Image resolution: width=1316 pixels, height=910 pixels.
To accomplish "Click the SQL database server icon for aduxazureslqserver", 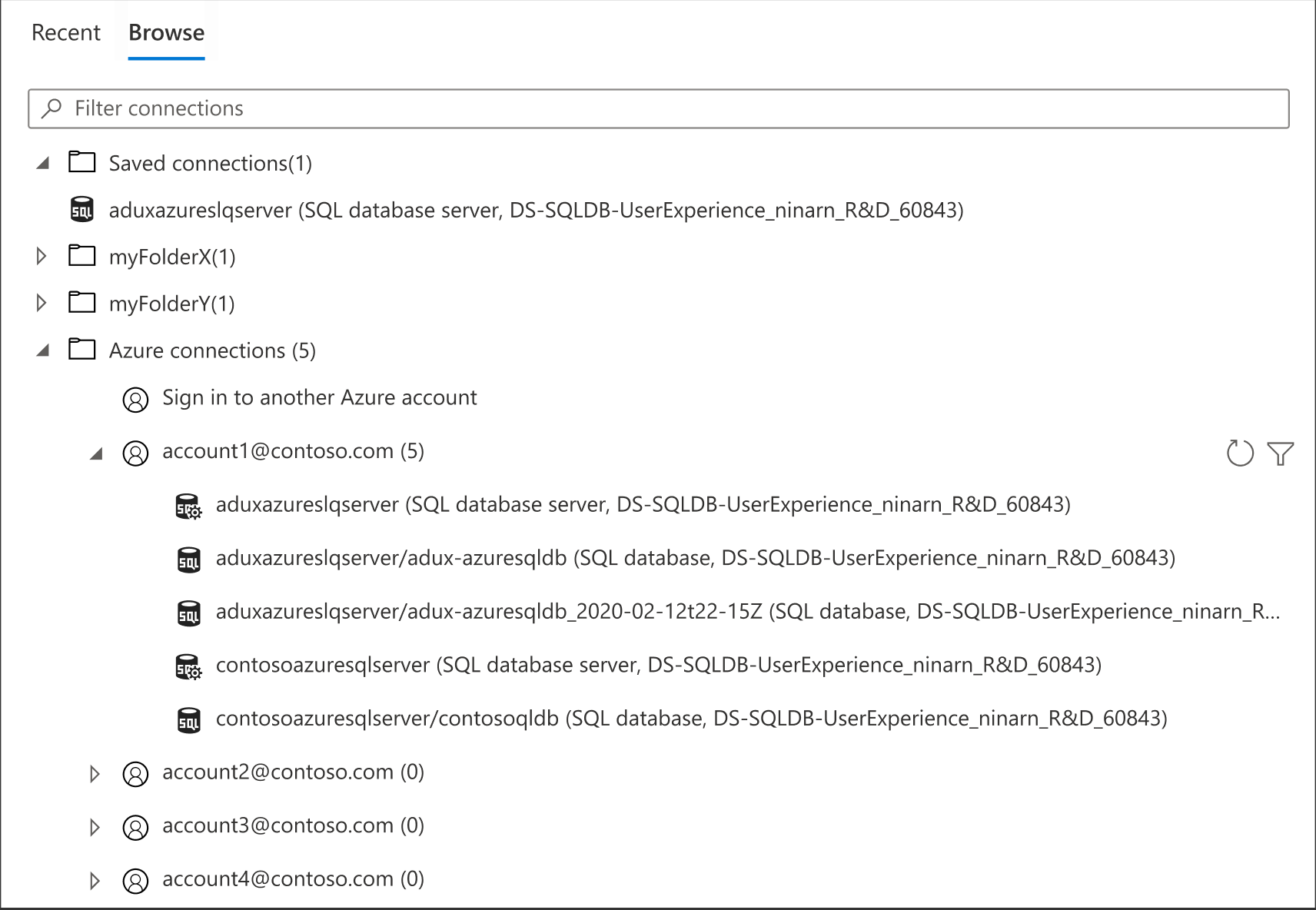I will click(82, 209).
